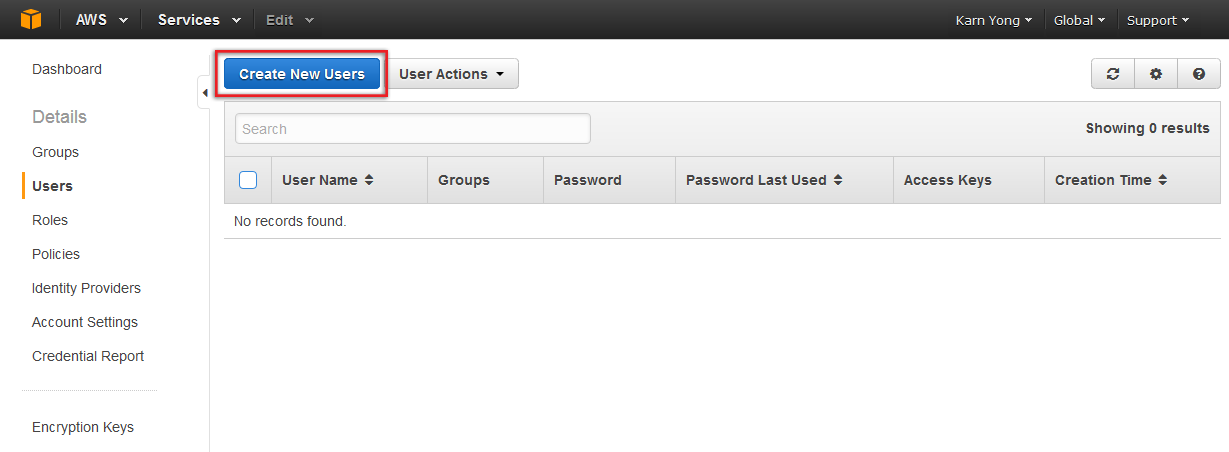This screenshot has width=1229, height=452.
Task: Sort by Password Last Used arrows
Action: [838, 180]
